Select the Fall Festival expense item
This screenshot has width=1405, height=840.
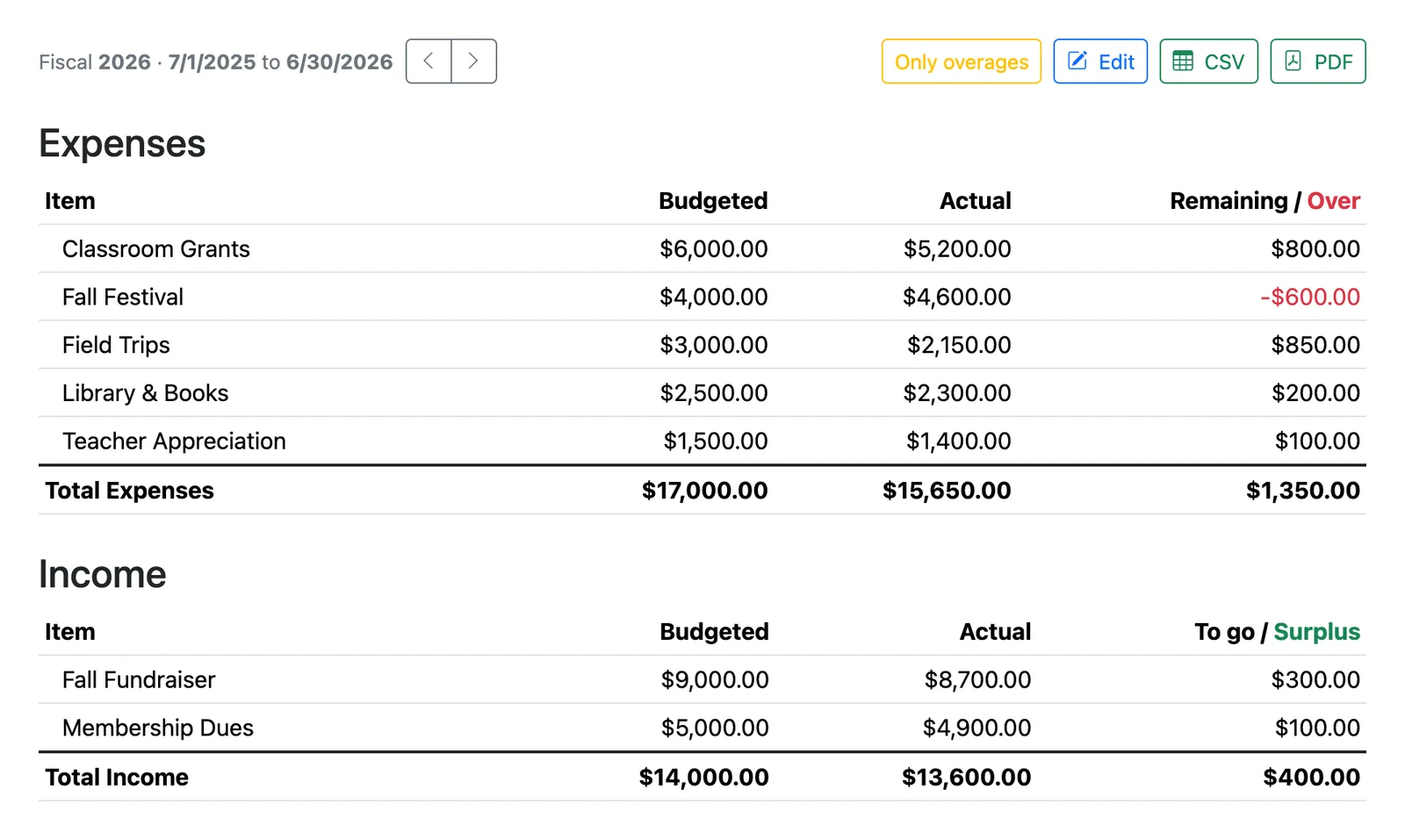tap(123, 297)
